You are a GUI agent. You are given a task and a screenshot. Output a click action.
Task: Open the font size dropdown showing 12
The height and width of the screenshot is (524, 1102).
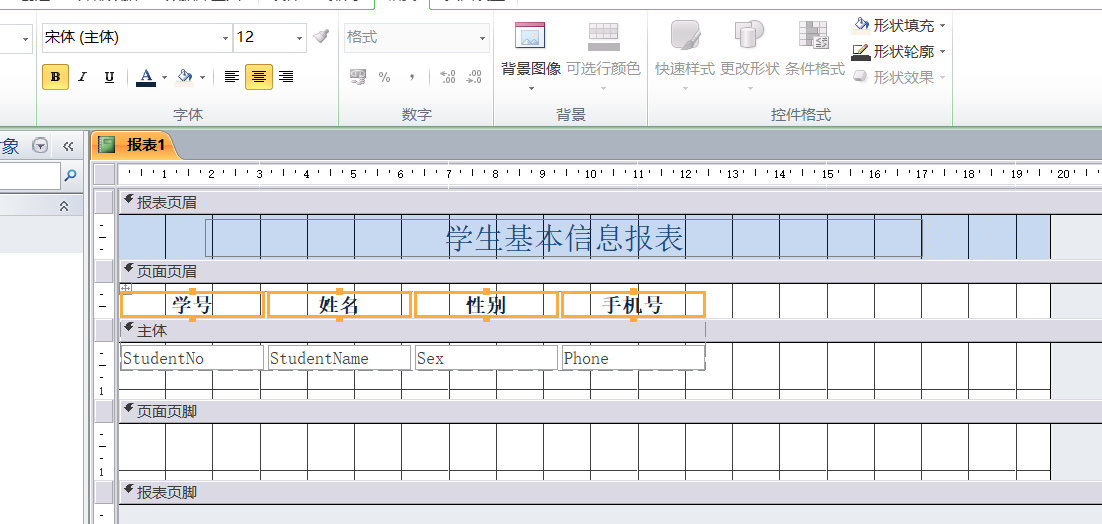(299, 38)
